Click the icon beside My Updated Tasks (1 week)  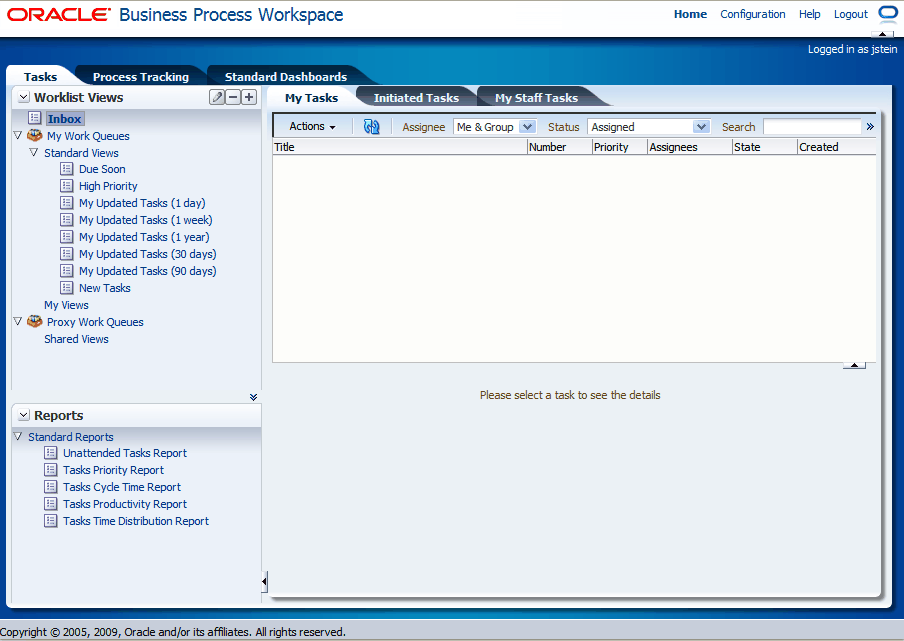pyautogui.click(x=67, y=220)
